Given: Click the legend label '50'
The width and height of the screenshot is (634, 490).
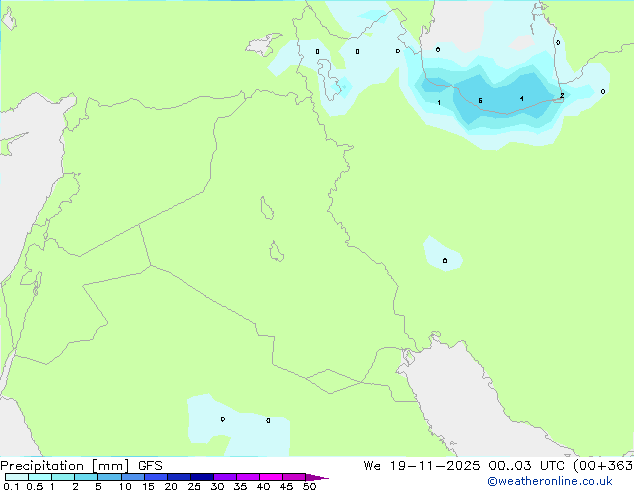Looking at the screenshot, I should tap(309, 486).
